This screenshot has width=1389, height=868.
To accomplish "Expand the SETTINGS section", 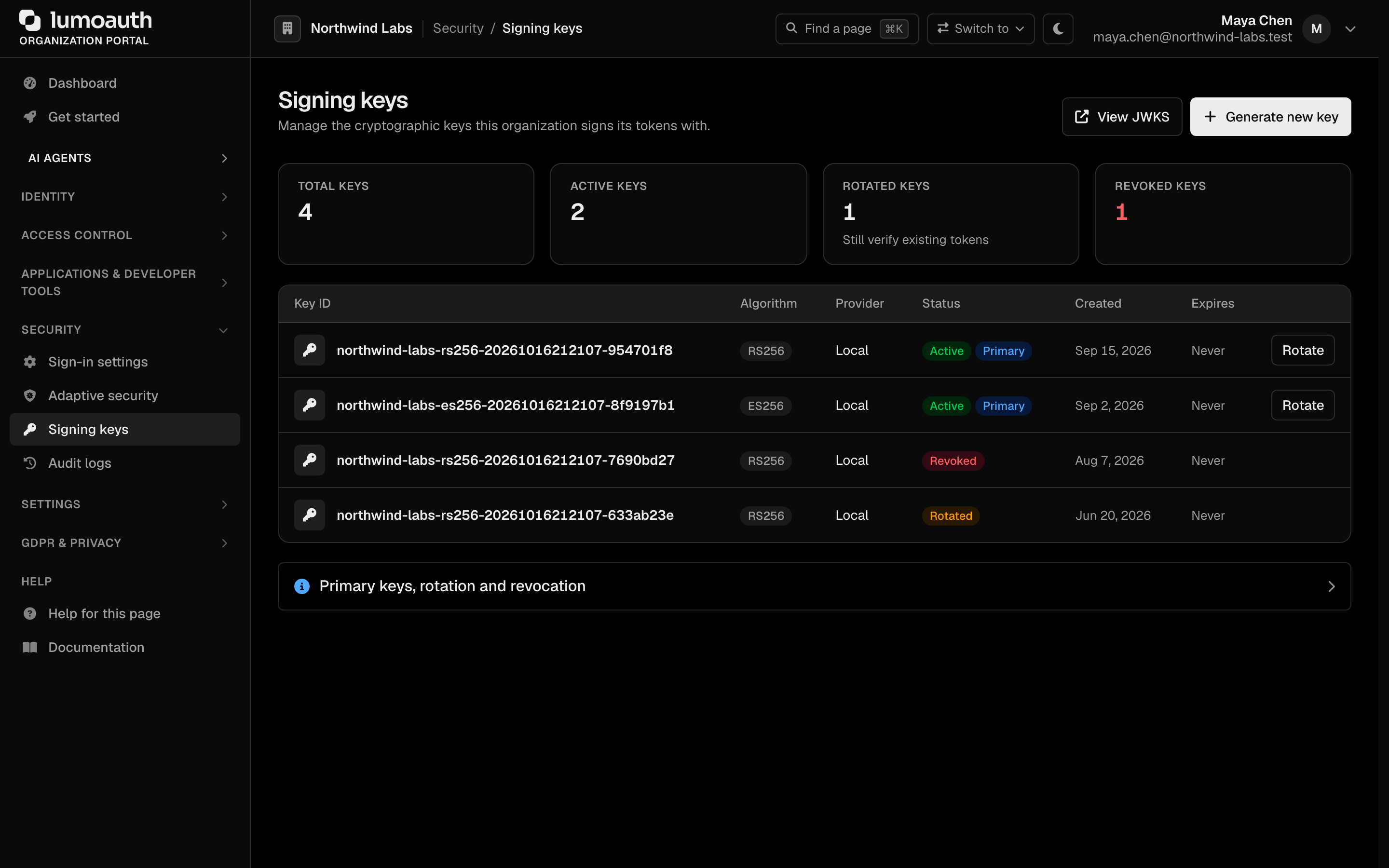I will 125,504.
